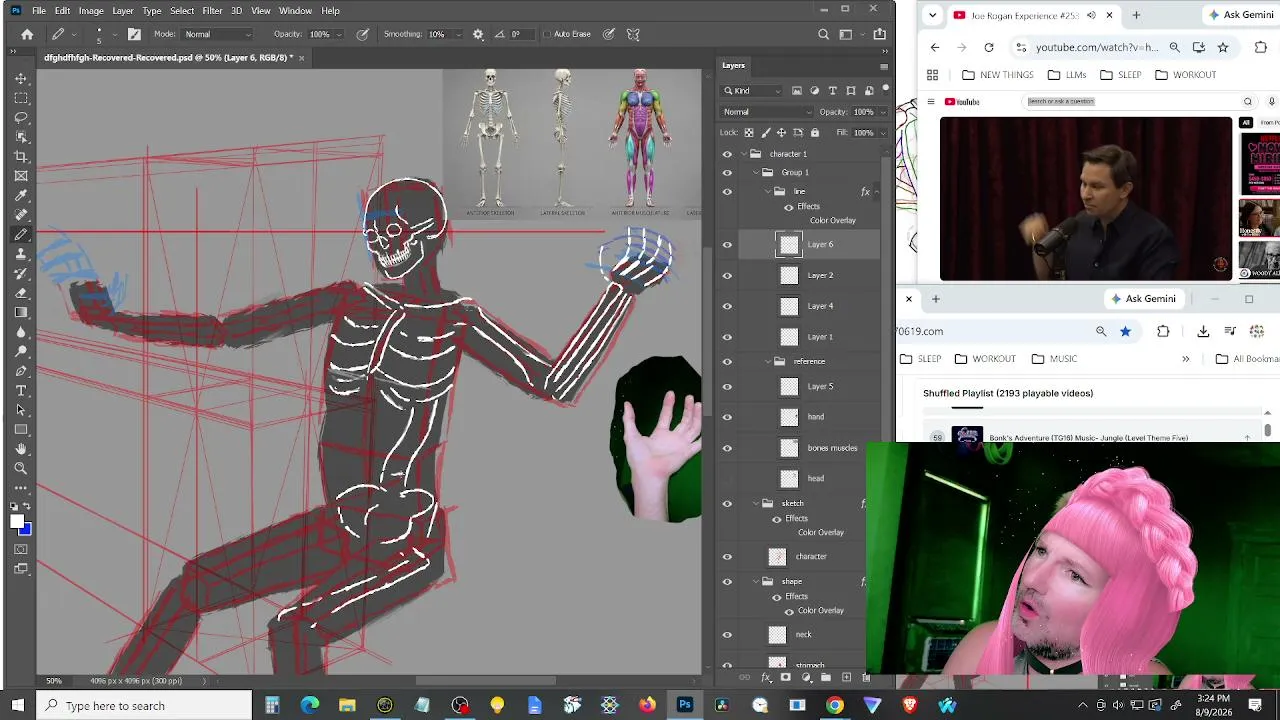Collapse the reference group folder

768,362
